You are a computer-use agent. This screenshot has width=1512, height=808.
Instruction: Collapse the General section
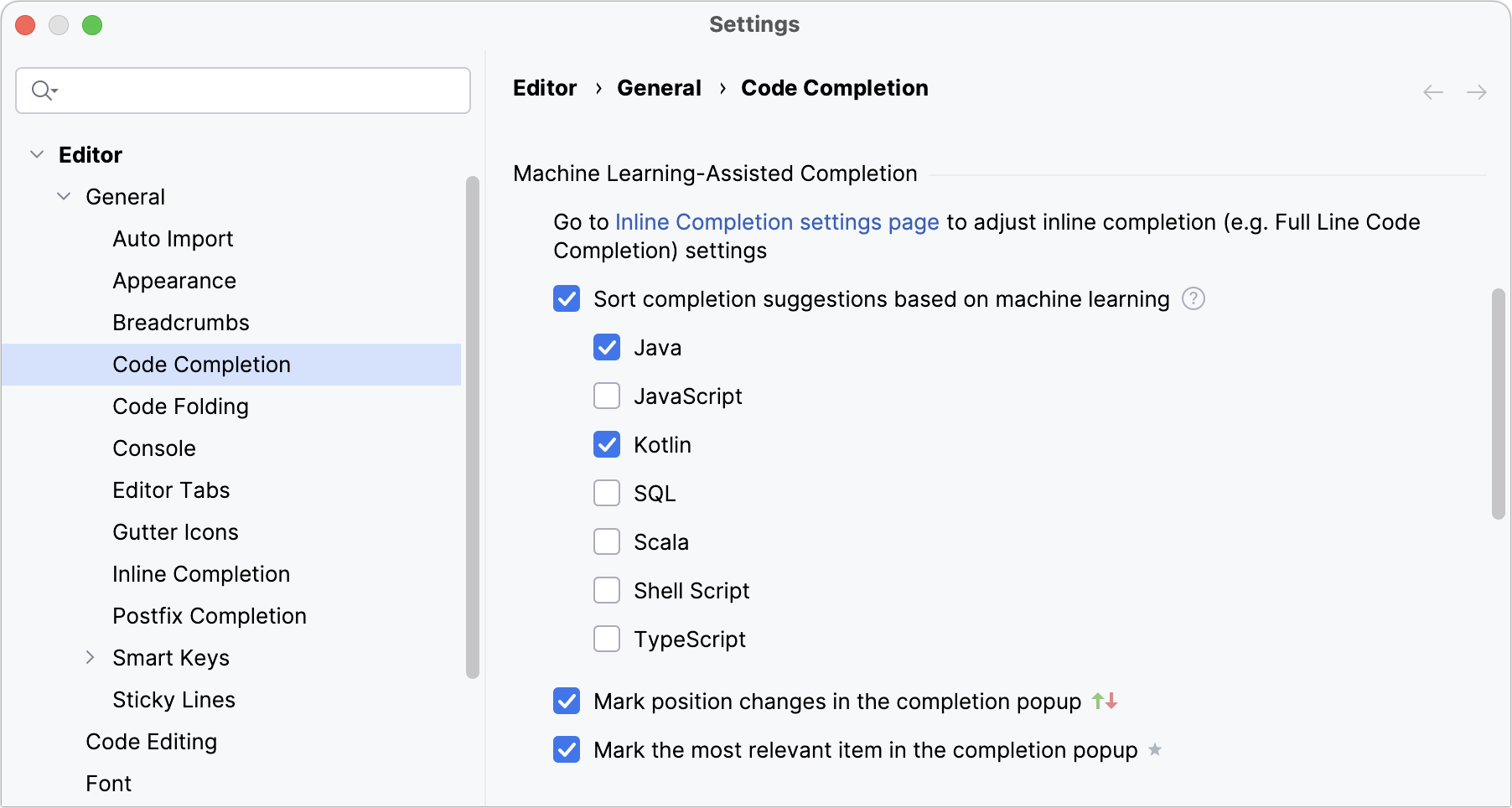point(64,196)
